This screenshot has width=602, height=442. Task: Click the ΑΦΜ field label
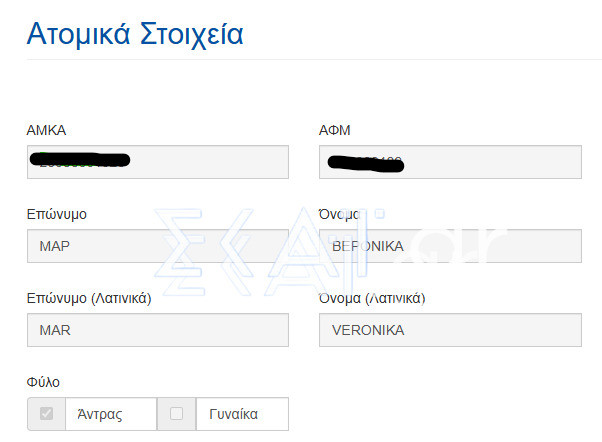335,130
